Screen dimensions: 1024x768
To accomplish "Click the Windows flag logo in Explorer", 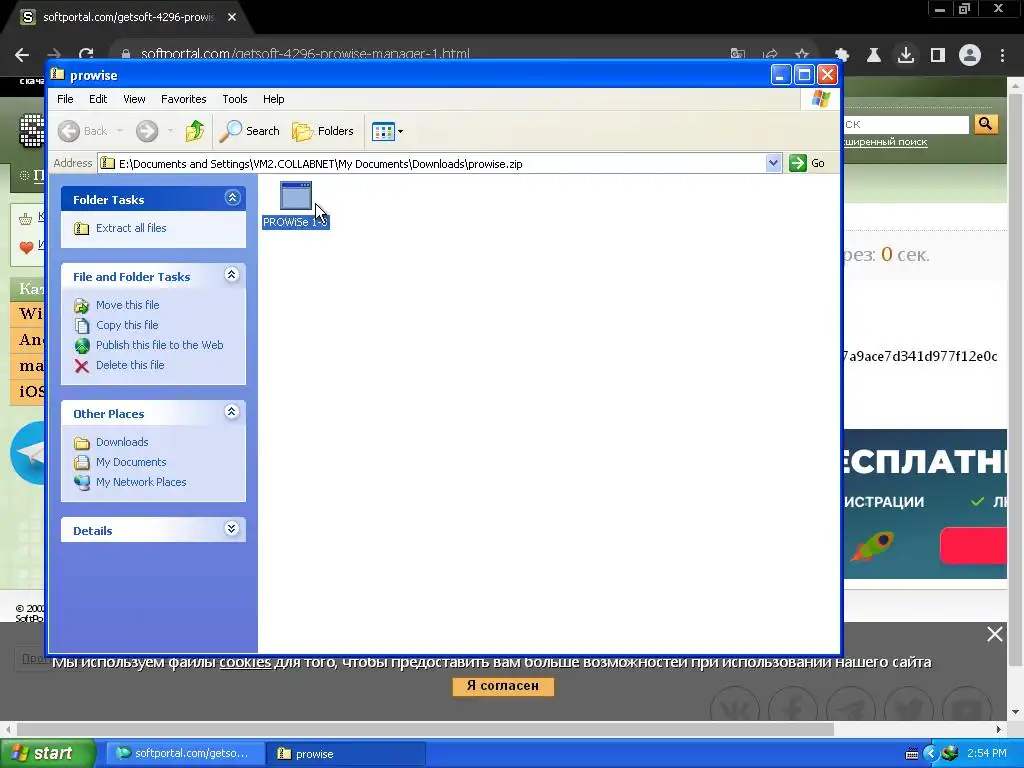I will (x=821, y=99).
